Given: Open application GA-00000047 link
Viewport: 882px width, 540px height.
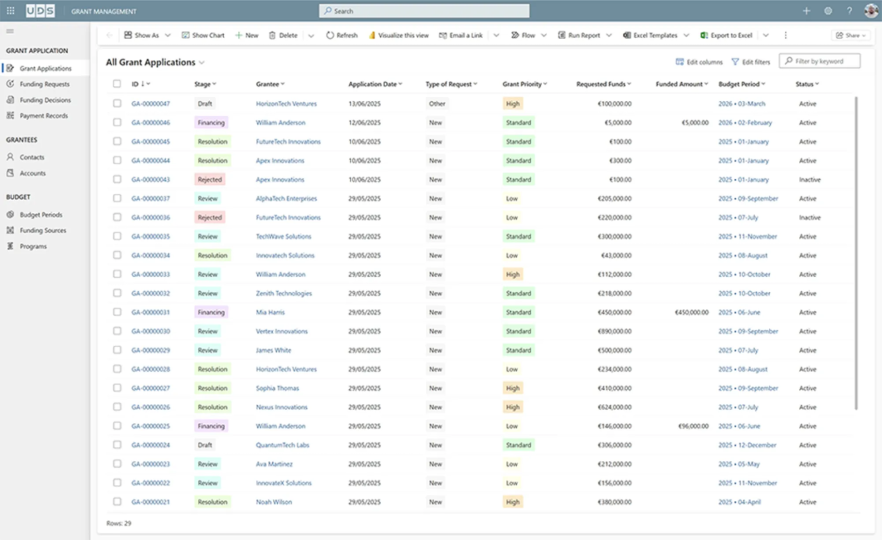Looking at the screenshot, I should coord(151,104).
